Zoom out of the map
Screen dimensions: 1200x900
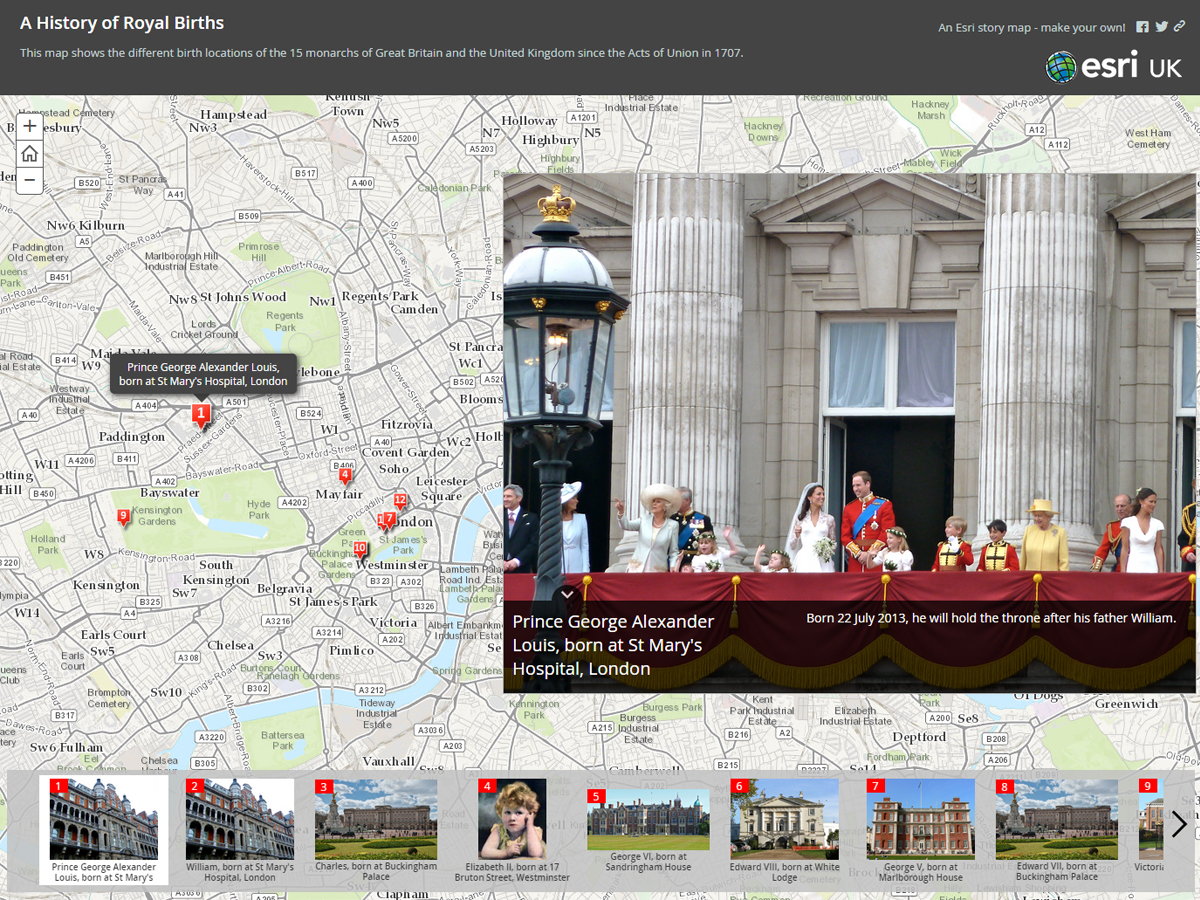[x=30, y=181]
